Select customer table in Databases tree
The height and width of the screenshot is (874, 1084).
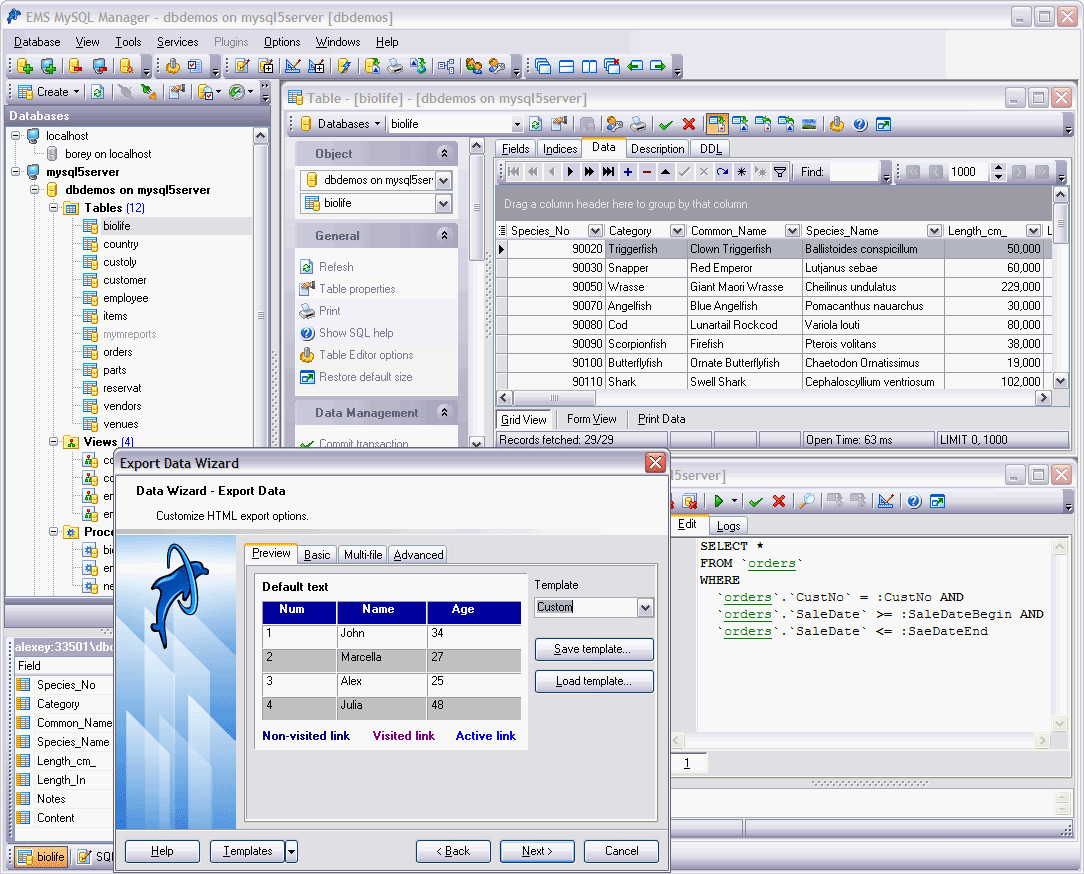124,280
